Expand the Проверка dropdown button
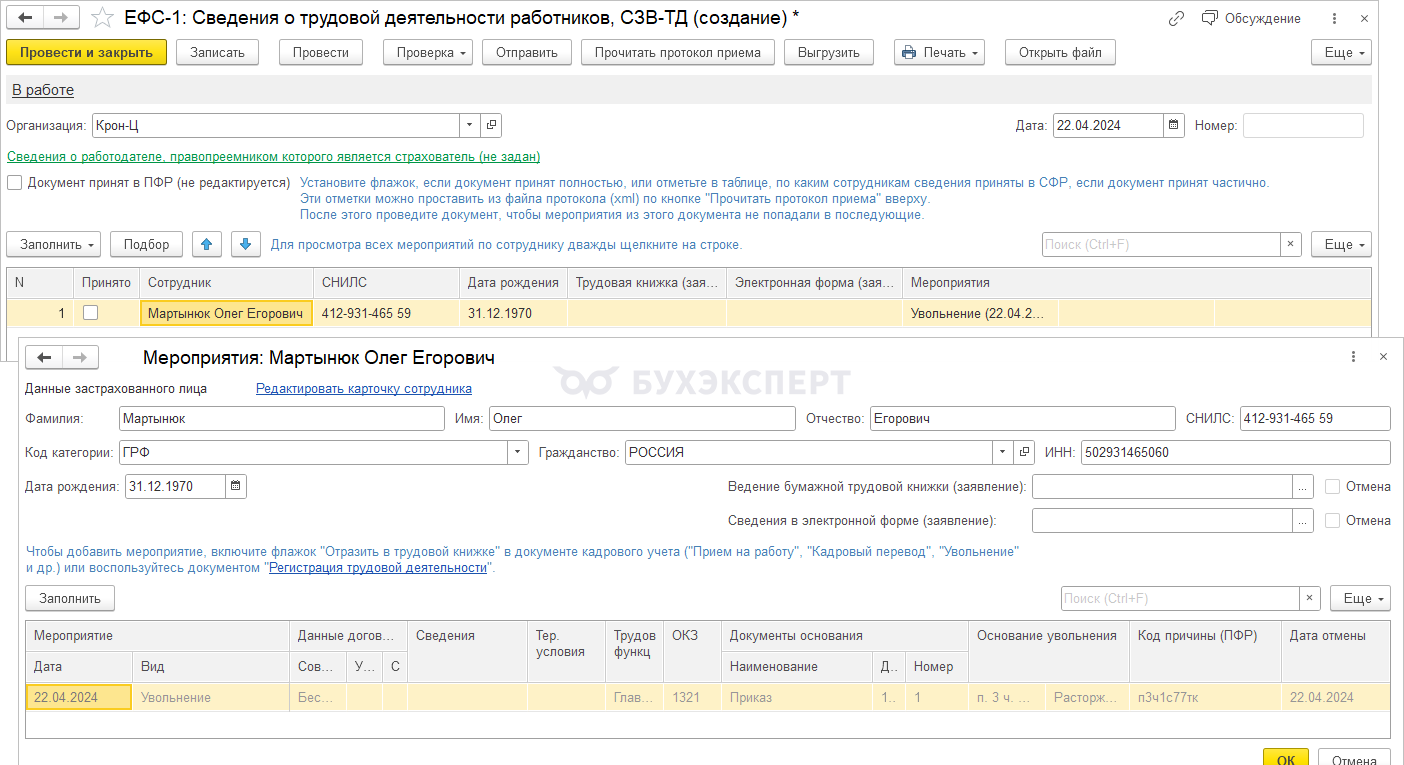 tap(427, 53)
